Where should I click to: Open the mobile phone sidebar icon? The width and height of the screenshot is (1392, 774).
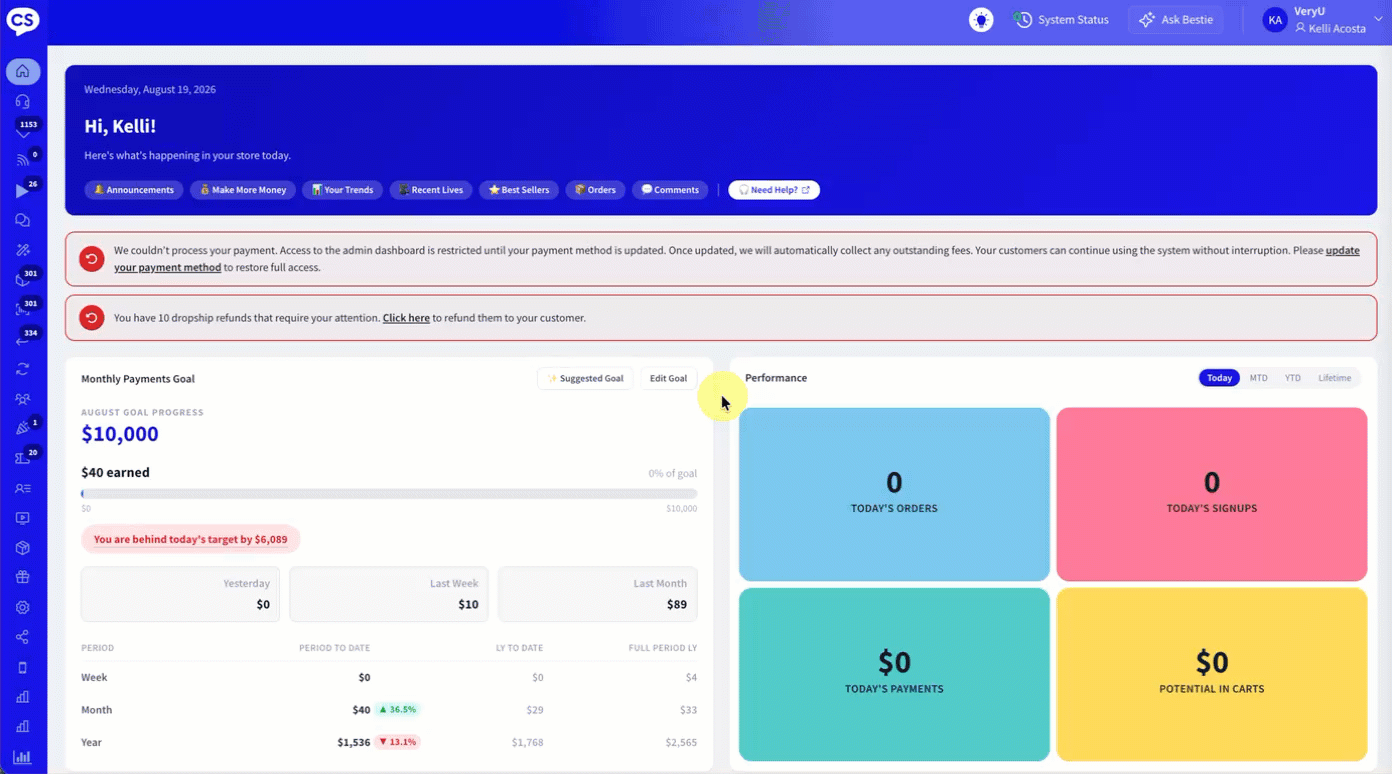click(x=23, y=667)
